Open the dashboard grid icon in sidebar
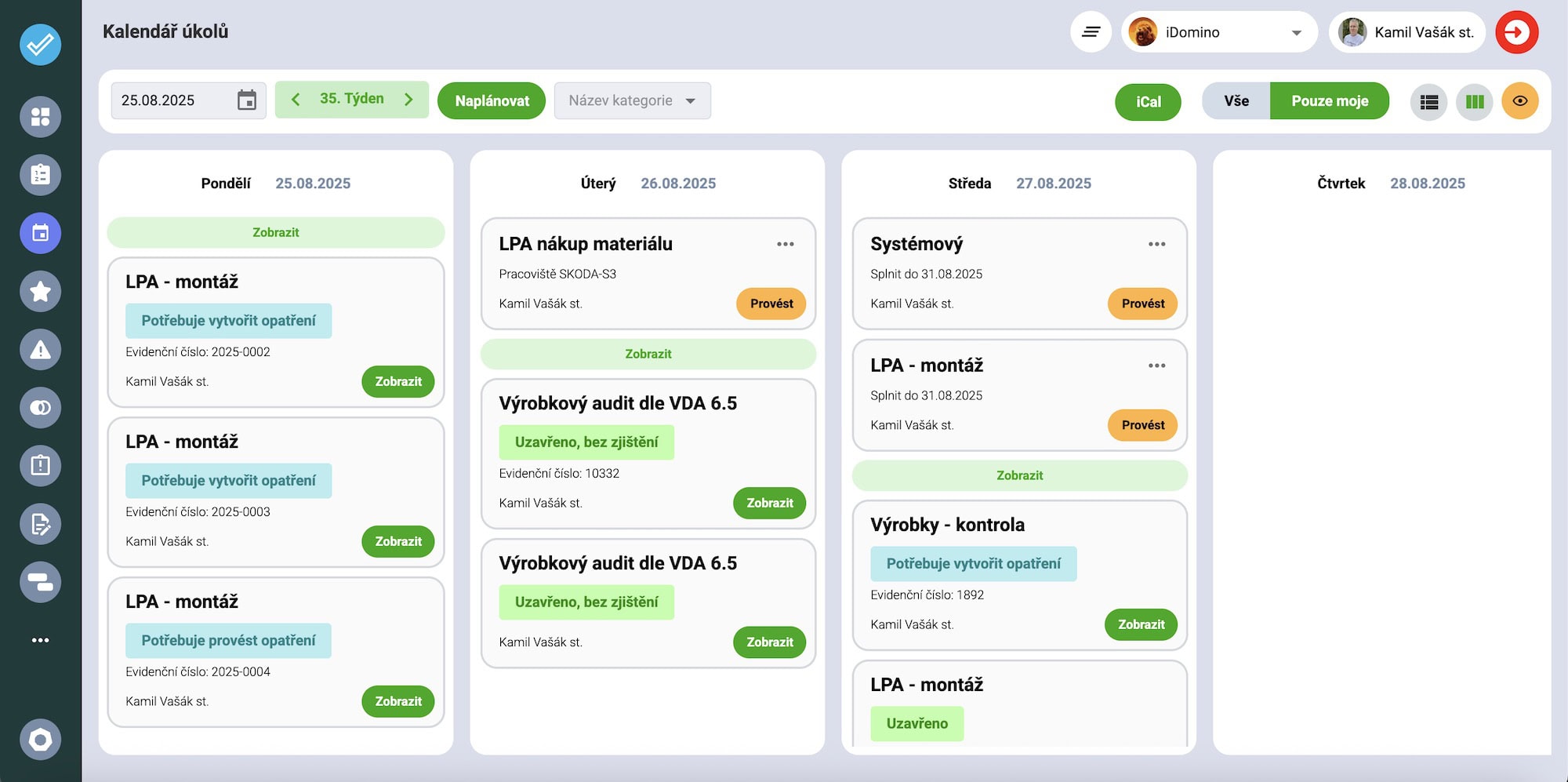 click(40, 117)
